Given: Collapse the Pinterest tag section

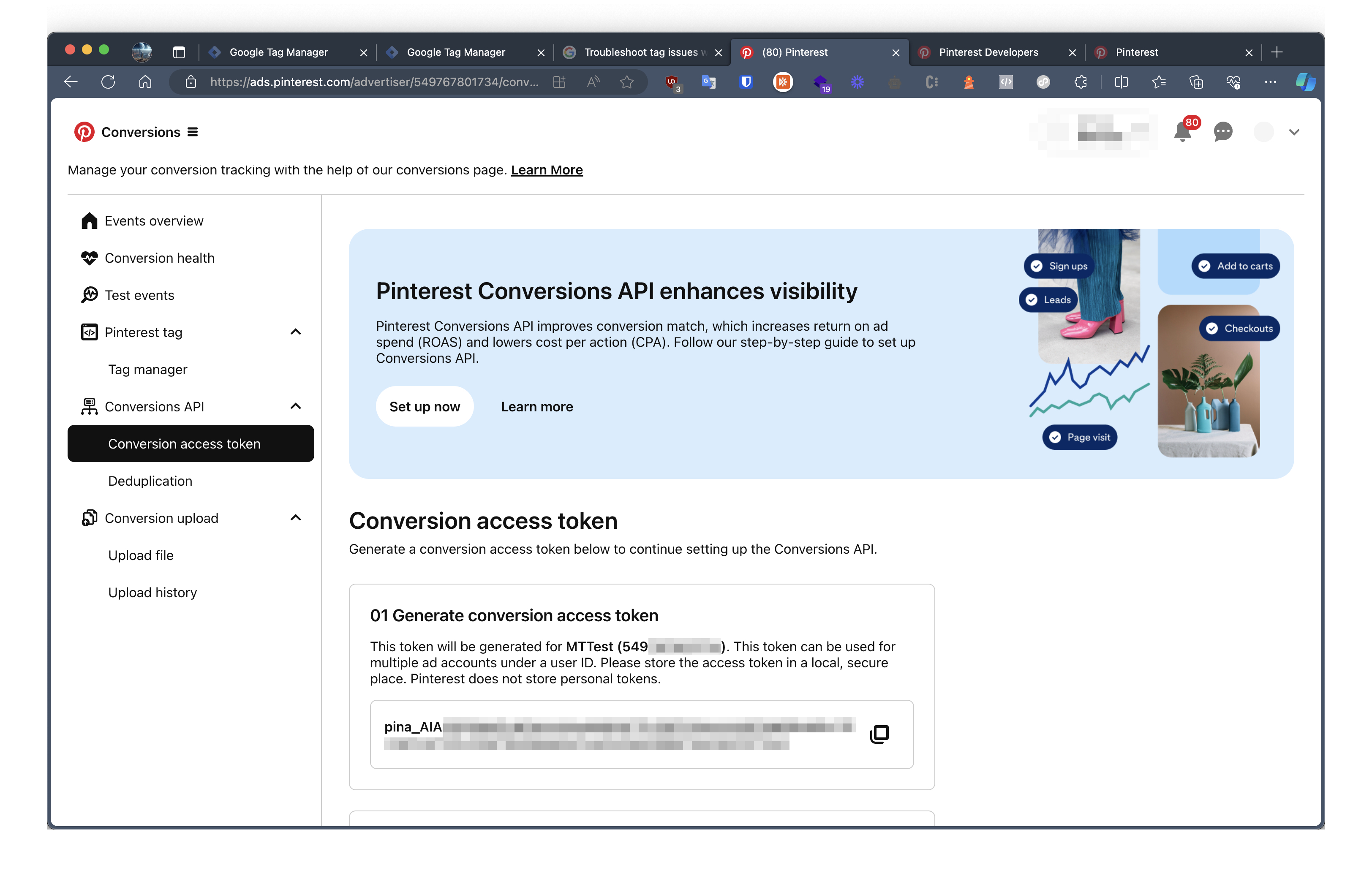Looking at the screenshot, I should click(x=296, y=332).
